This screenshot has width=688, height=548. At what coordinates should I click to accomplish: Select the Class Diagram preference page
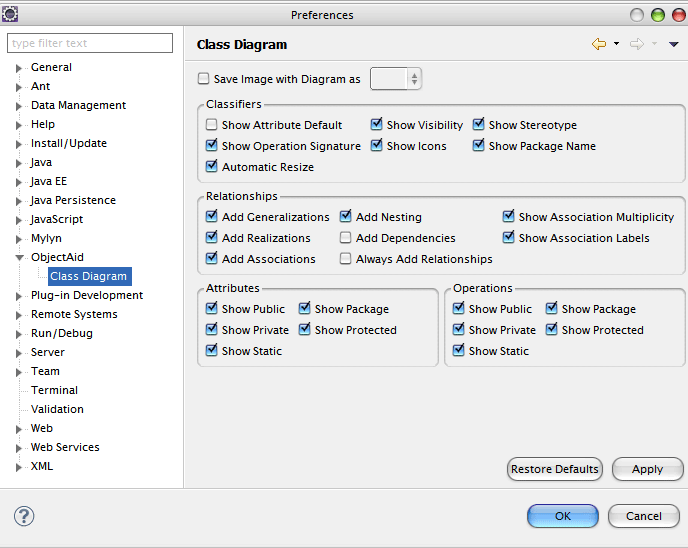[x=89, y=276]
